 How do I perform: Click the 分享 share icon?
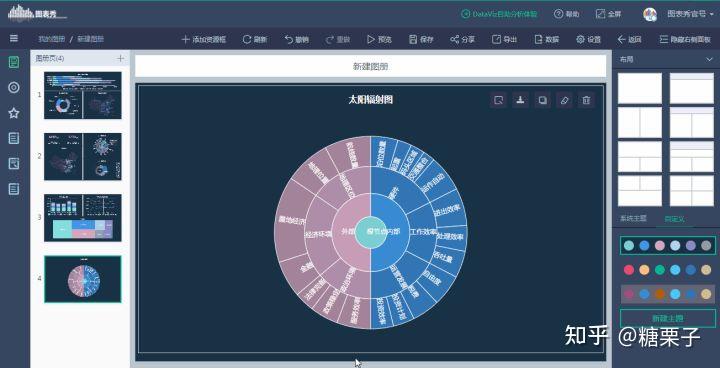tap(455, 40)
